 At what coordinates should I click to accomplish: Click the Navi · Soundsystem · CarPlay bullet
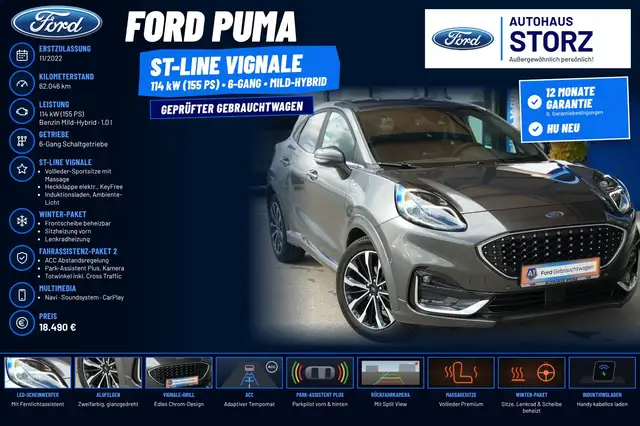pos(84,297)
